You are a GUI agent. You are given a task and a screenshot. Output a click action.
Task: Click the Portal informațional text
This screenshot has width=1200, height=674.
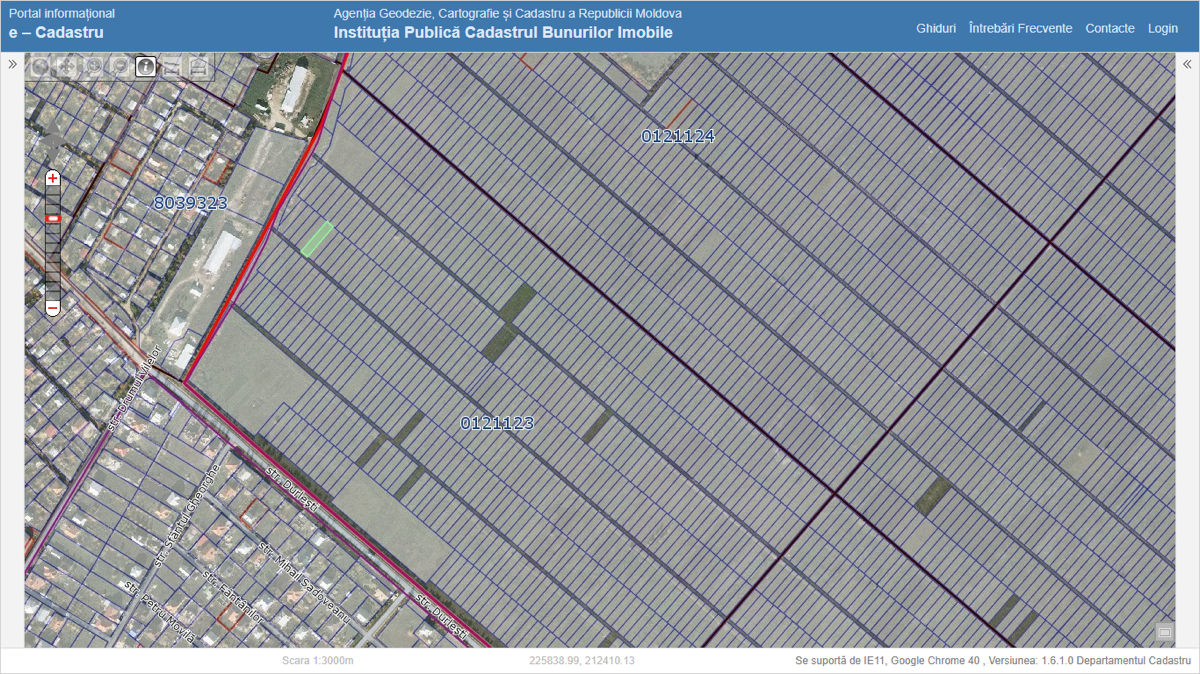(62, 13)
